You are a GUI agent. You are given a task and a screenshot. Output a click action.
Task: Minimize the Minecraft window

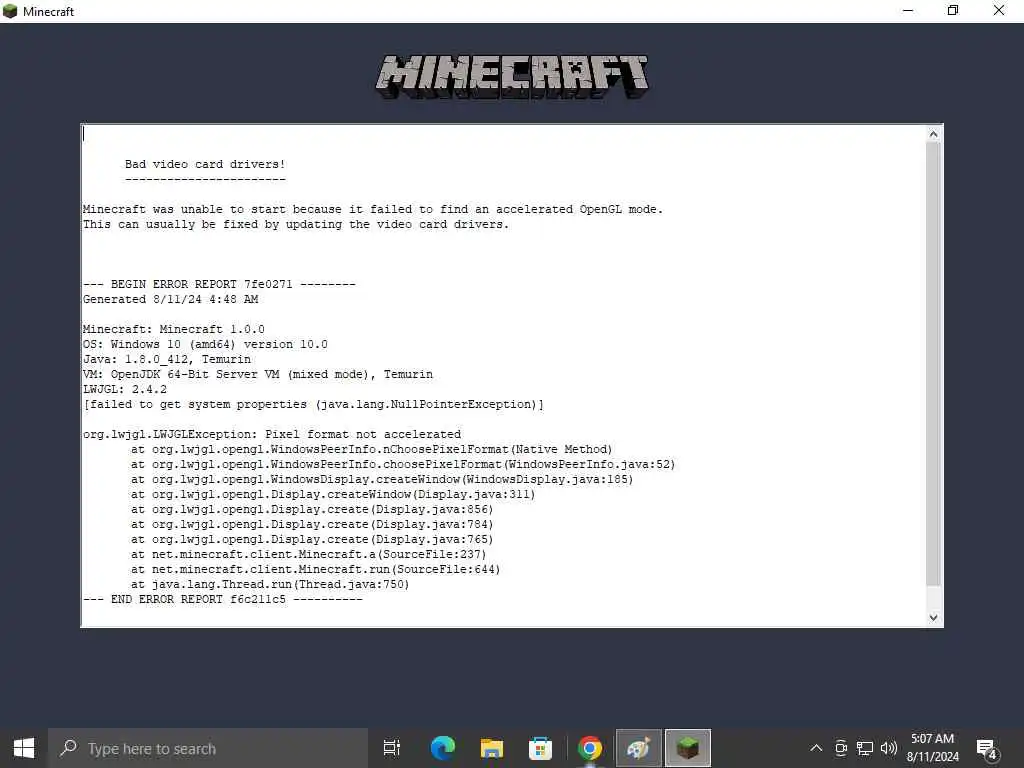pyautogui.click(x=908, y=10)
